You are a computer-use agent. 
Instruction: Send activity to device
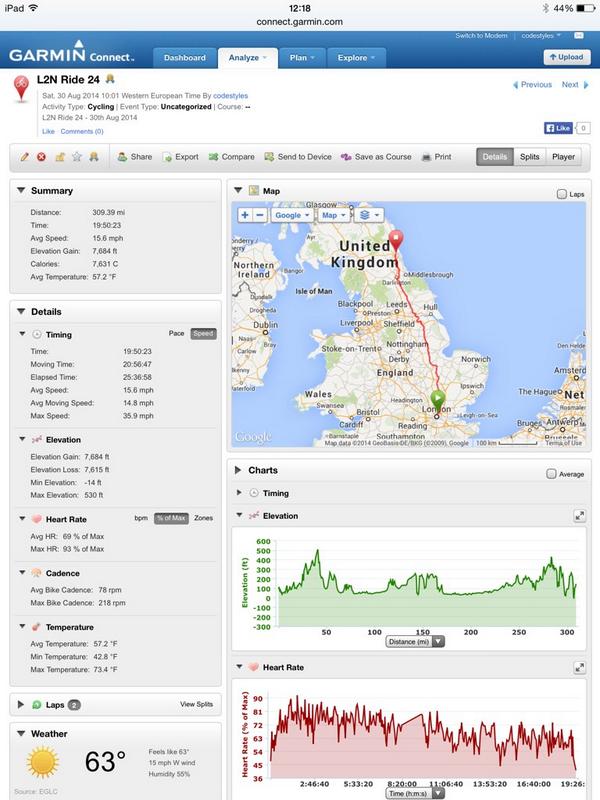click(x=298, y=157)
